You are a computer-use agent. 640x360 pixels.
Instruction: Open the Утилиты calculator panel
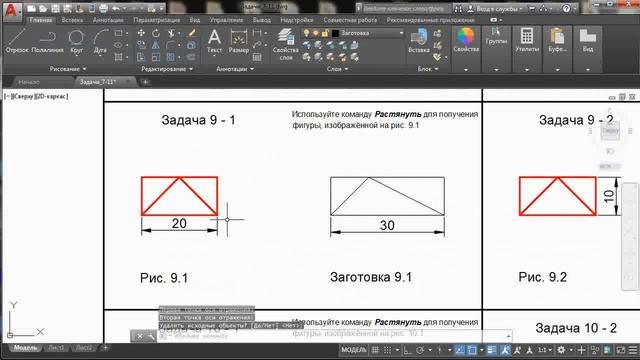(x=527, y=40)
